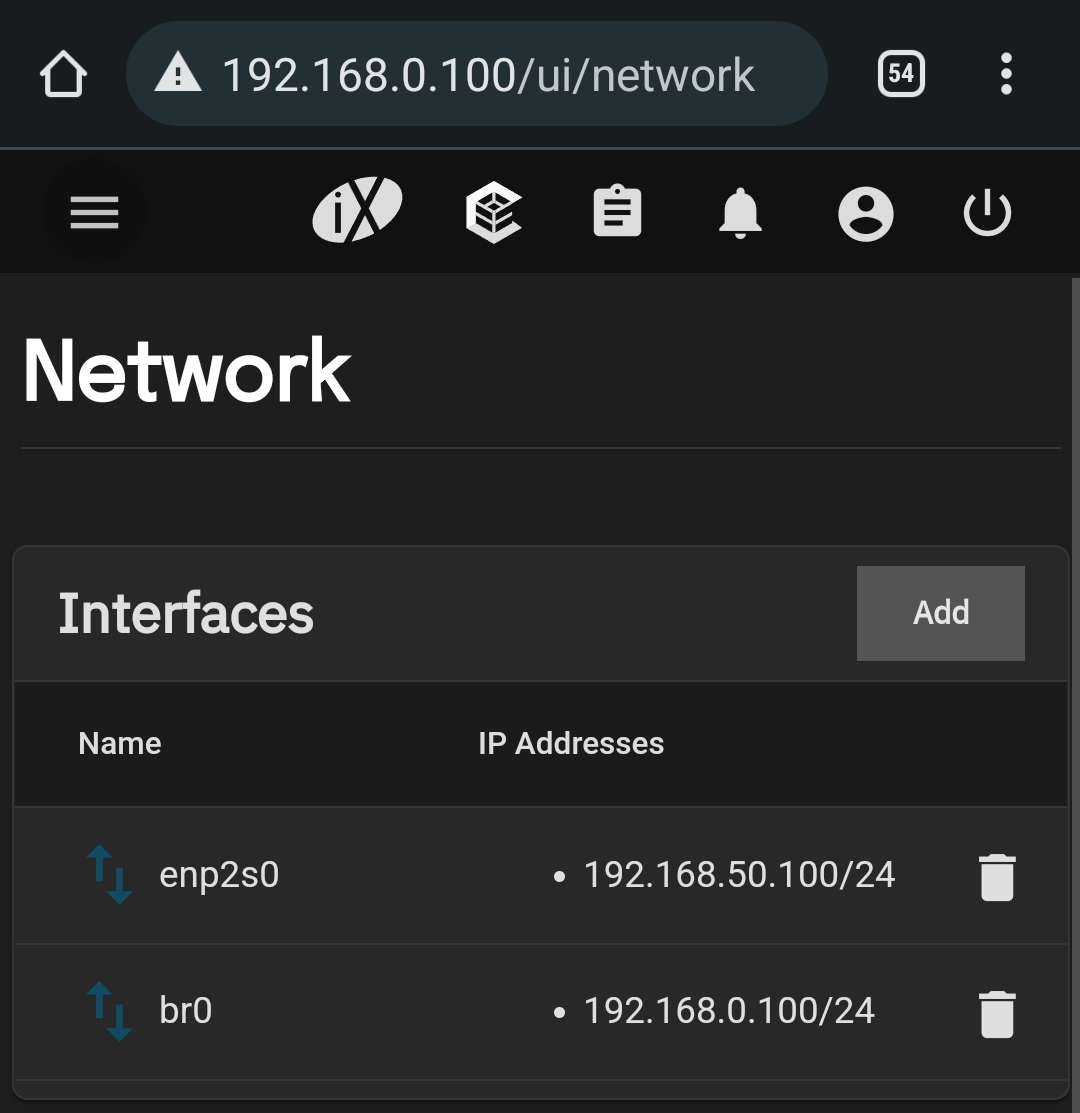
Task: Click the Add interface button
Action: click(x=941, y=613)
